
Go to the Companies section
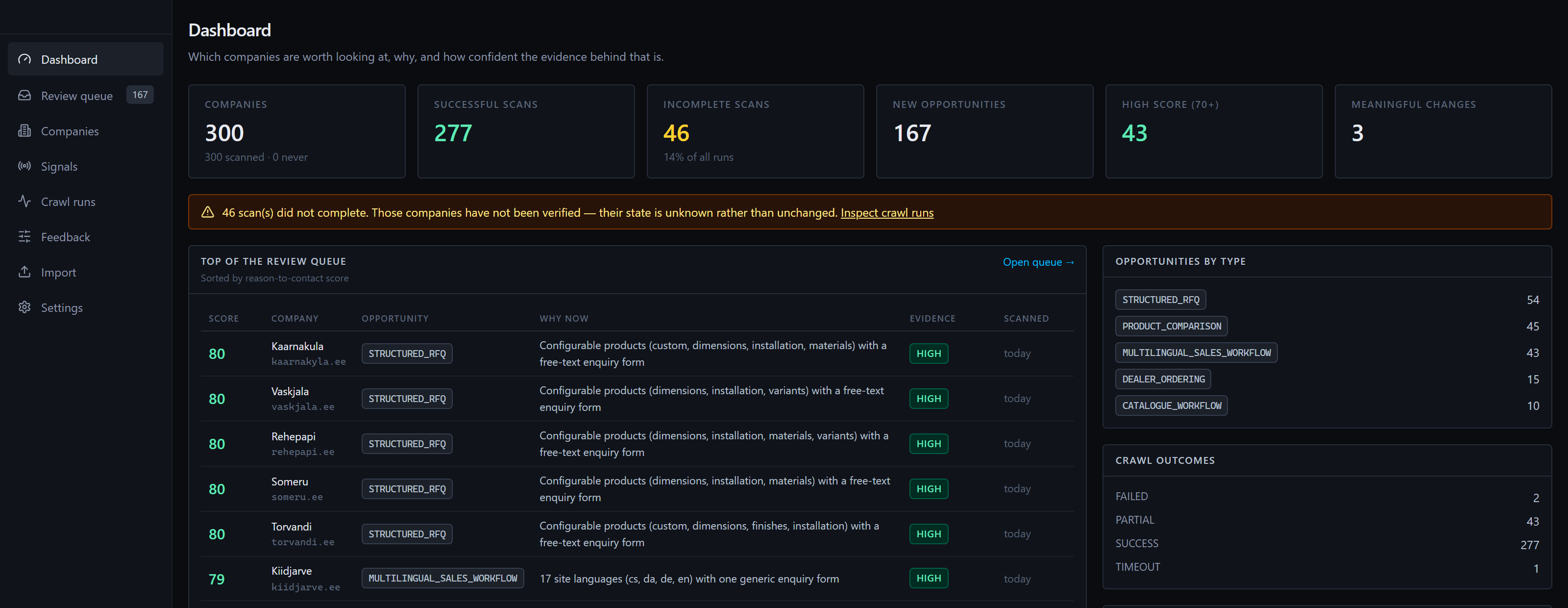coord(86,130)
